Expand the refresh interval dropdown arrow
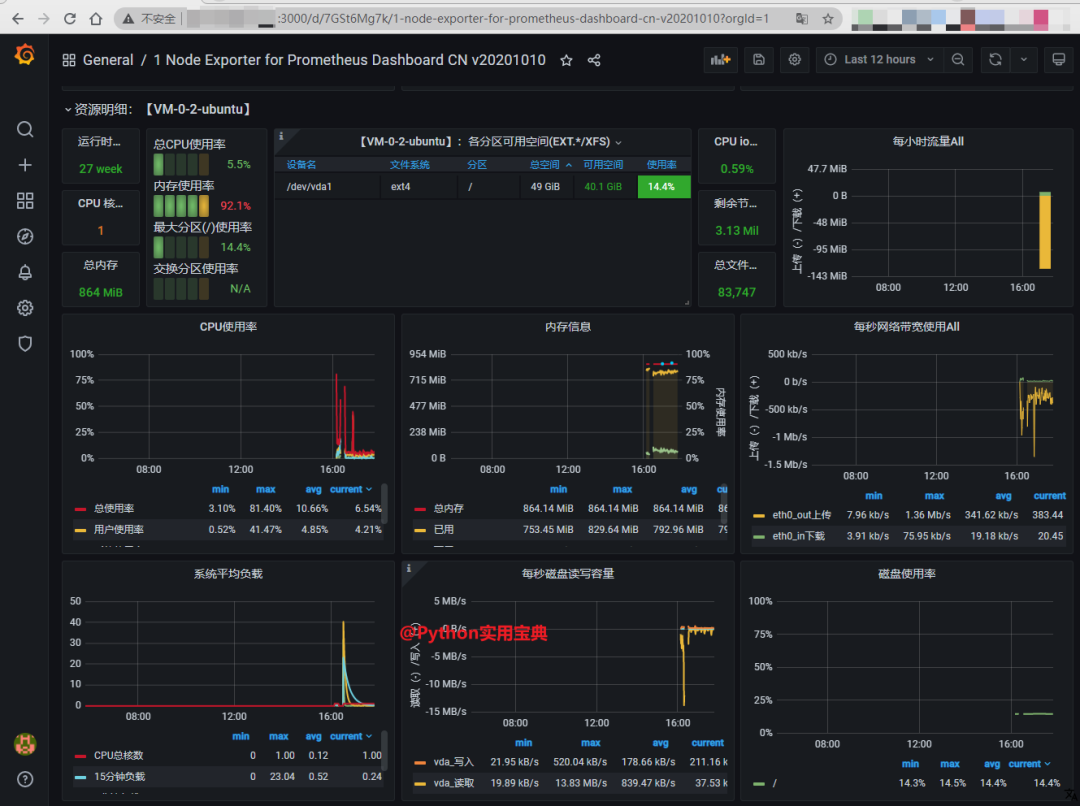The image size is (1080, 806). pos(1023,60)
